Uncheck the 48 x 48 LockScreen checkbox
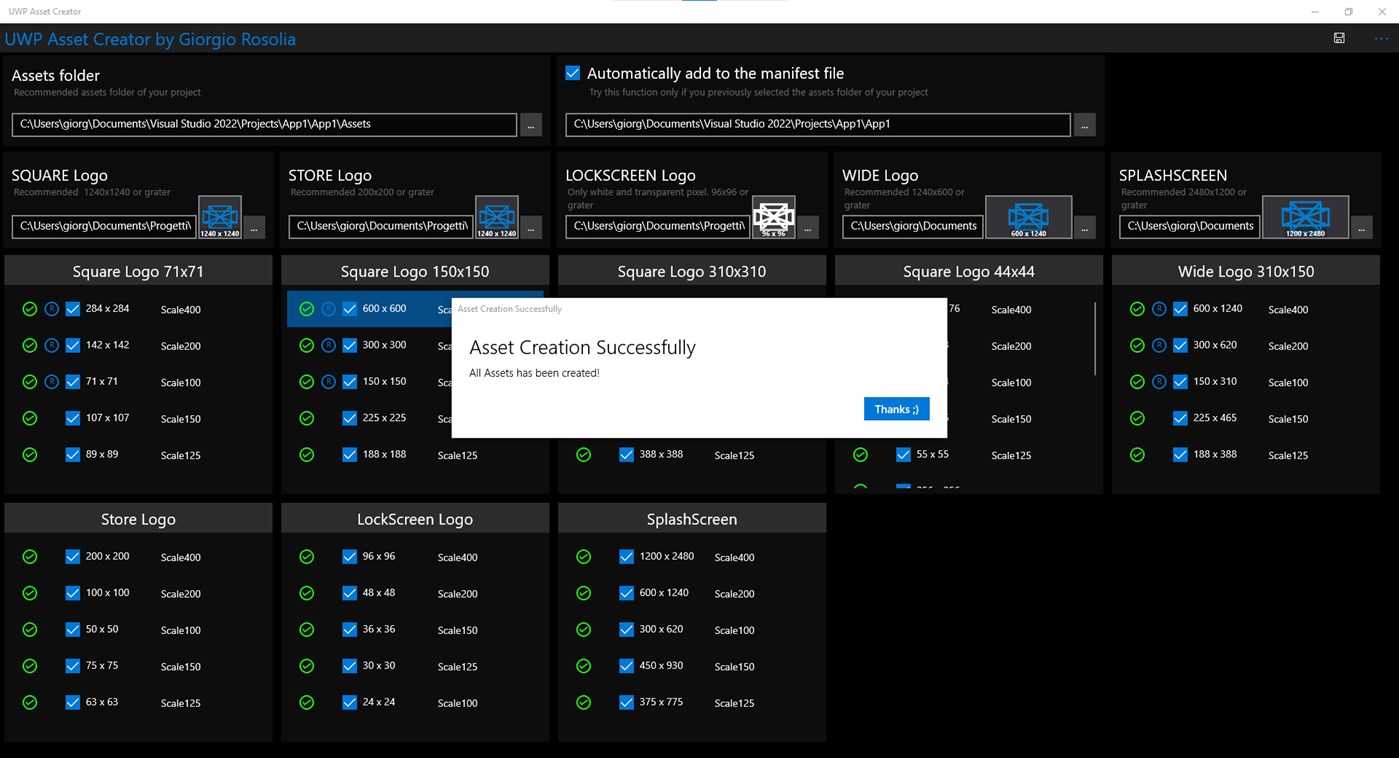The width and height of the screenshot is (1399, 758). (350, 593)
